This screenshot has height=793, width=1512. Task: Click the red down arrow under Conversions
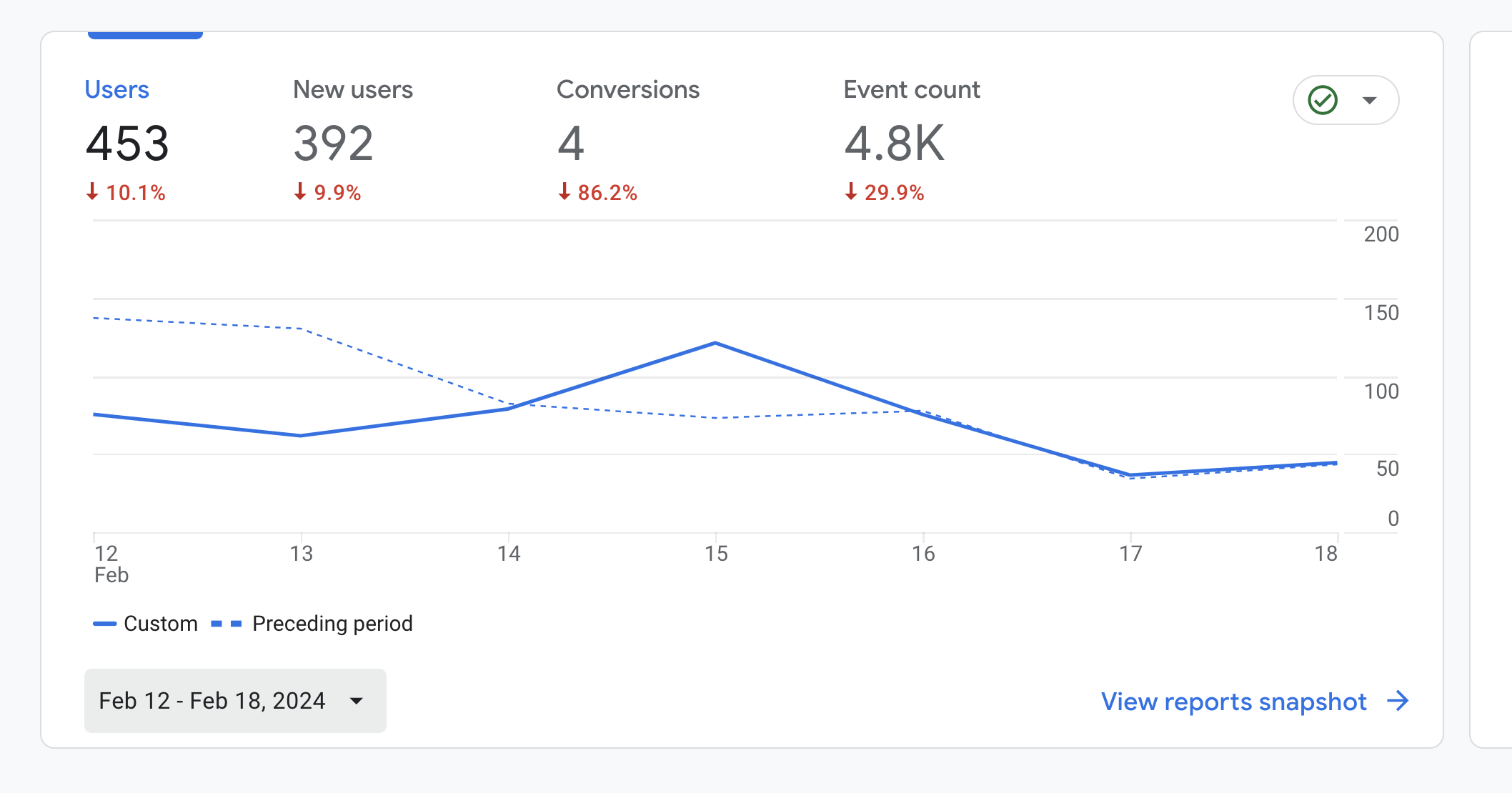[x=564, y=191]
